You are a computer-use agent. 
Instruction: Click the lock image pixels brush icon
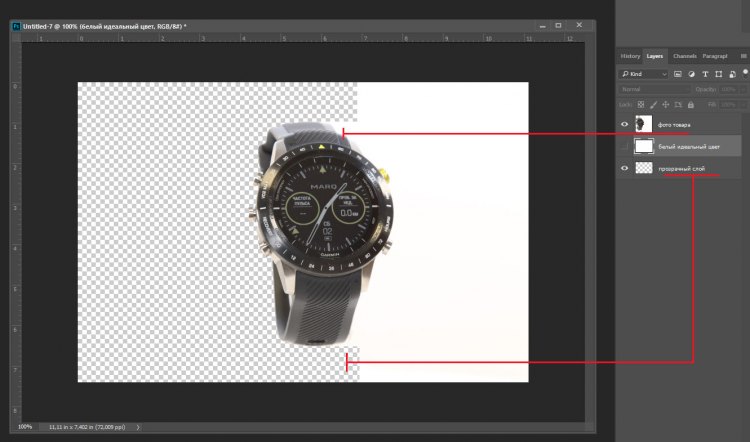pos(653,104)
